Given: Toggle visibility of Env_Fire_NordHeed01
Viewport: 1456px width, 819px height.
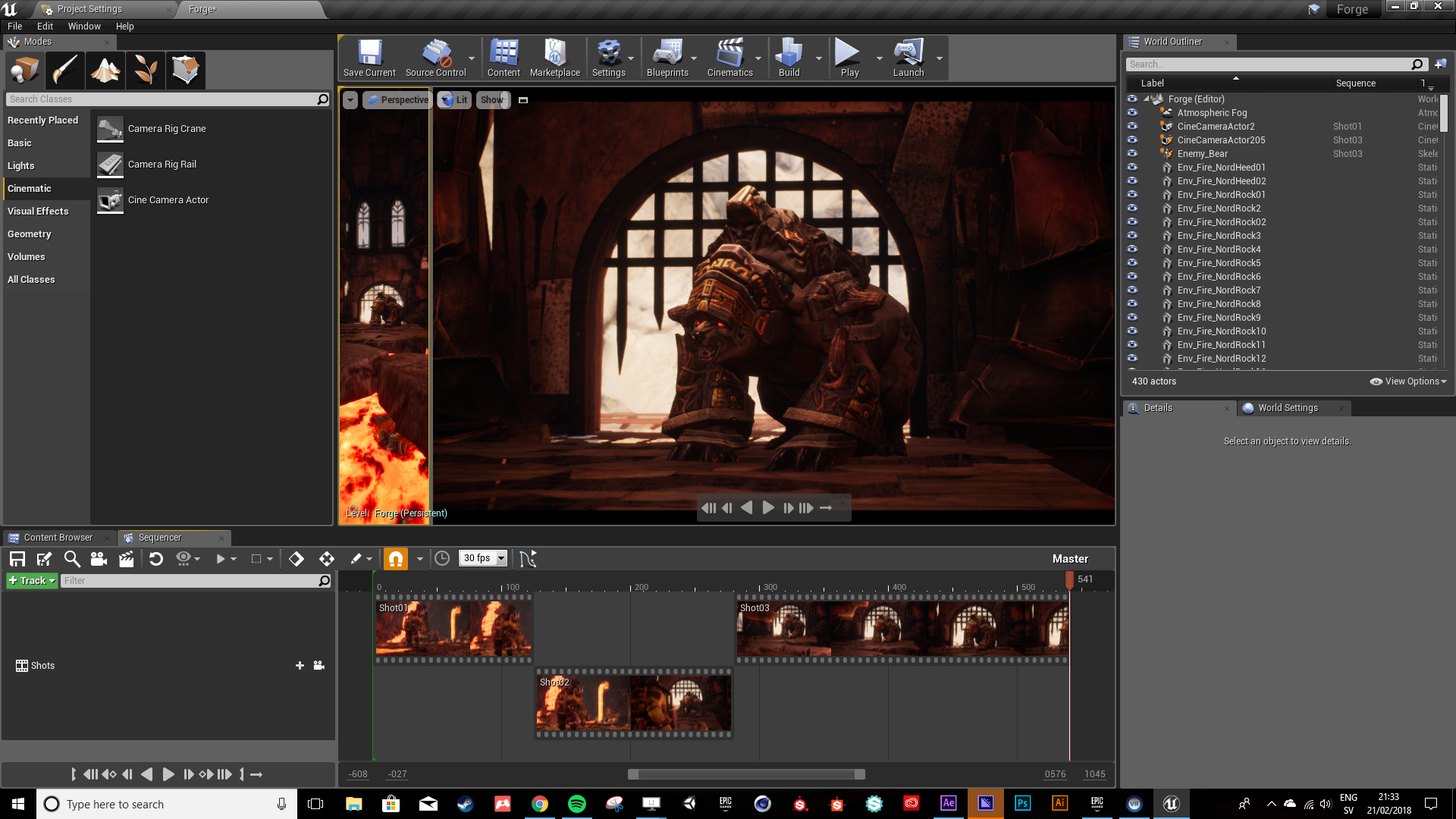Looking at the screenshot, I should (1132, 167).
